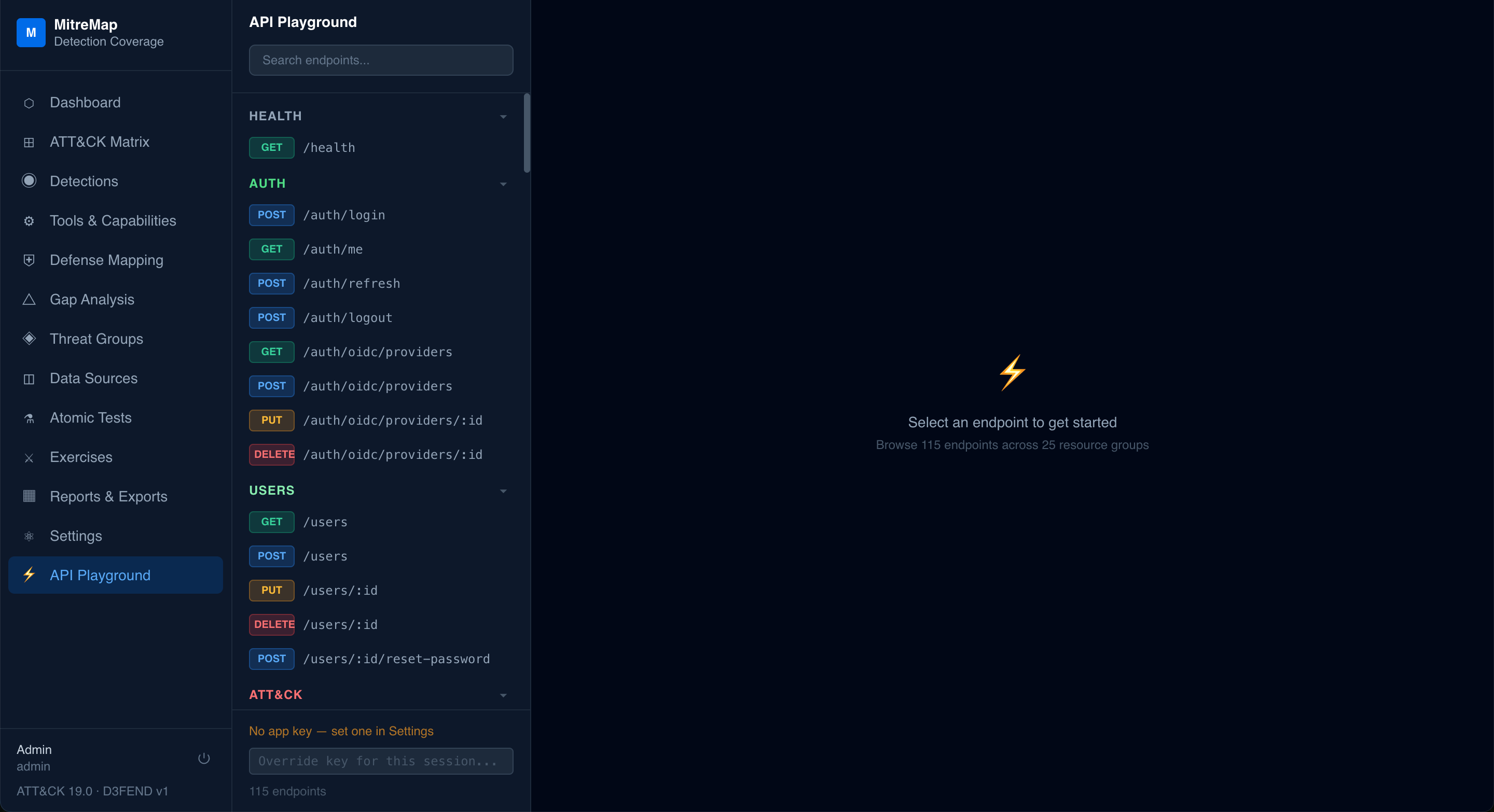
Task: Open Defense Mapping
Action: (x=115, y=260)
